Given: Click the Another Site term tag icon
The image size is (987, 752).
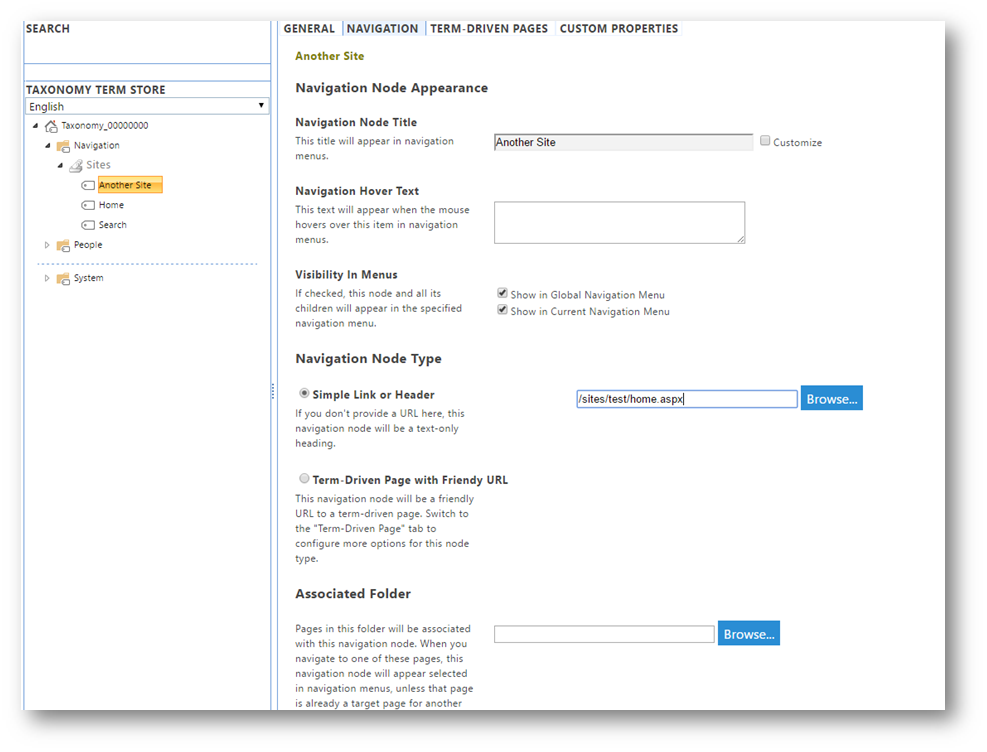Looking at the screenshot, I should [88, 186].
